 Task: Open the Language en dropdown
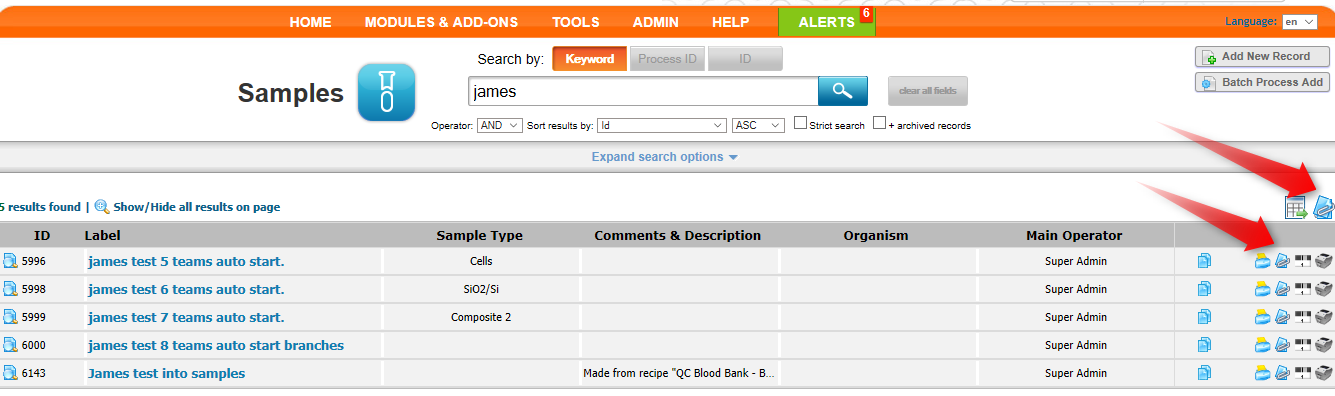(1300, 22)
